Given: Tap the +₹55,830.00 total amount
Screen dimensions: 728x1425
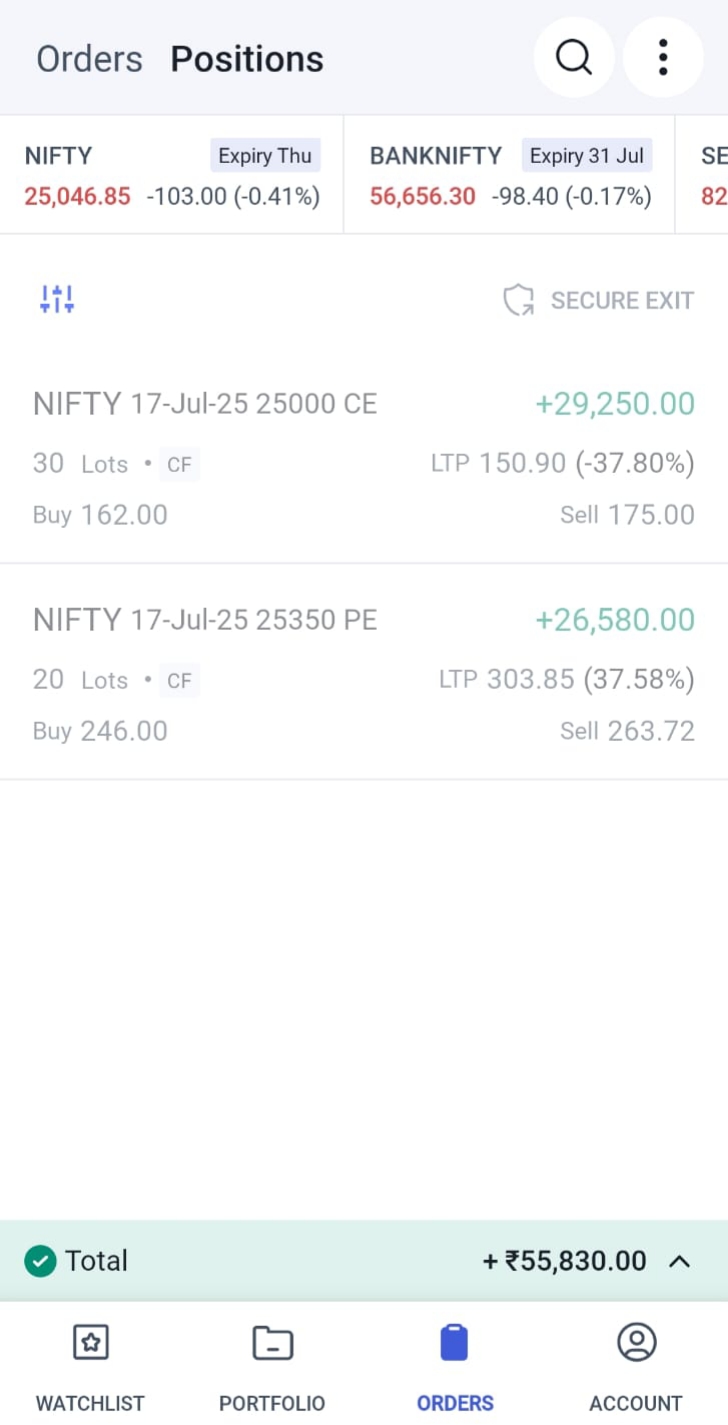Looking at the screenshot, I should (x=565, y=1261).
